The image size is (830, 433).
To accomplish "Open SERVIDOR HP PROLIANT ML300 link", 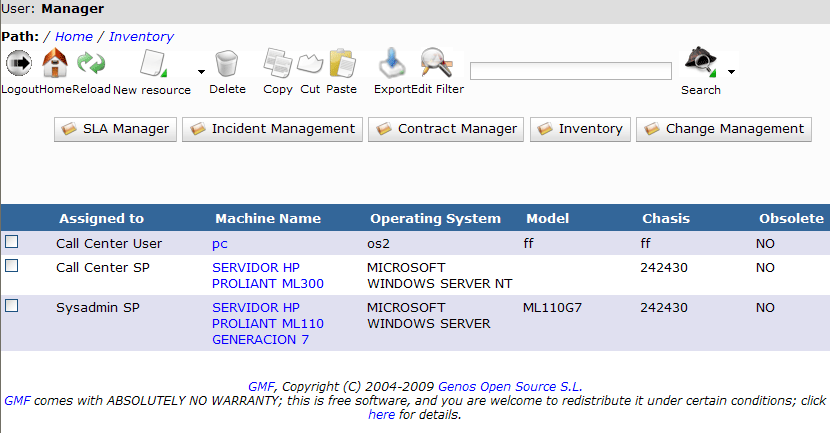I will pos(268,276).
